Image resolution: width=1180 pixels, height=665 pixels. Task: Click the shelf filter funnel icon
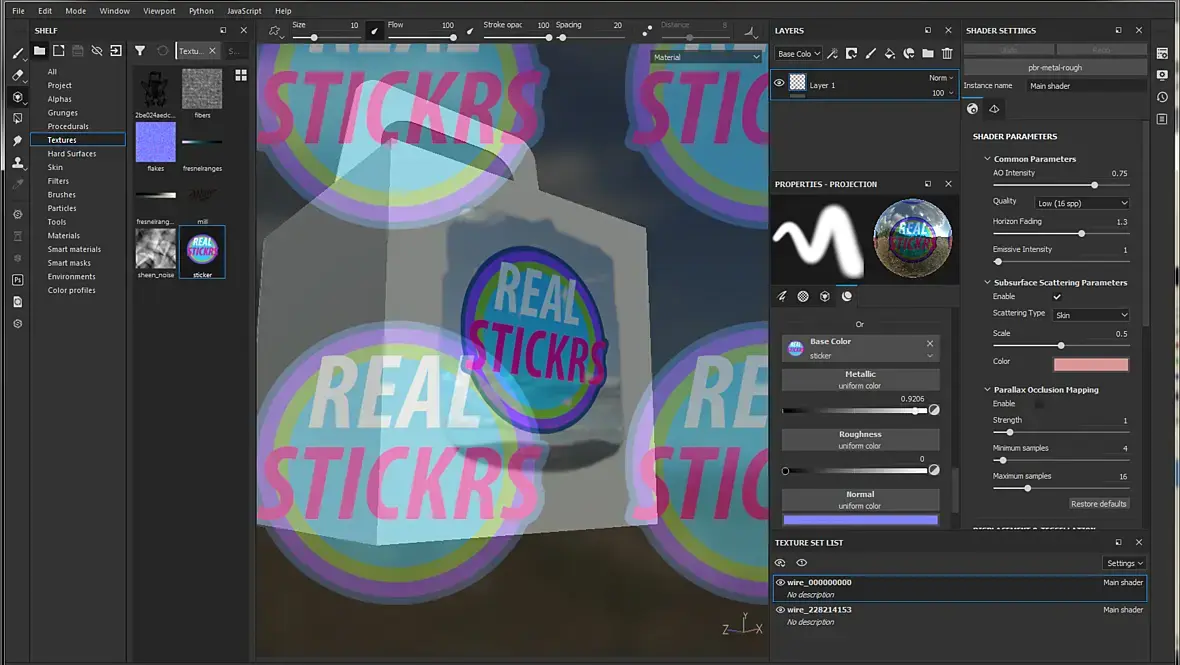(140, 50)
